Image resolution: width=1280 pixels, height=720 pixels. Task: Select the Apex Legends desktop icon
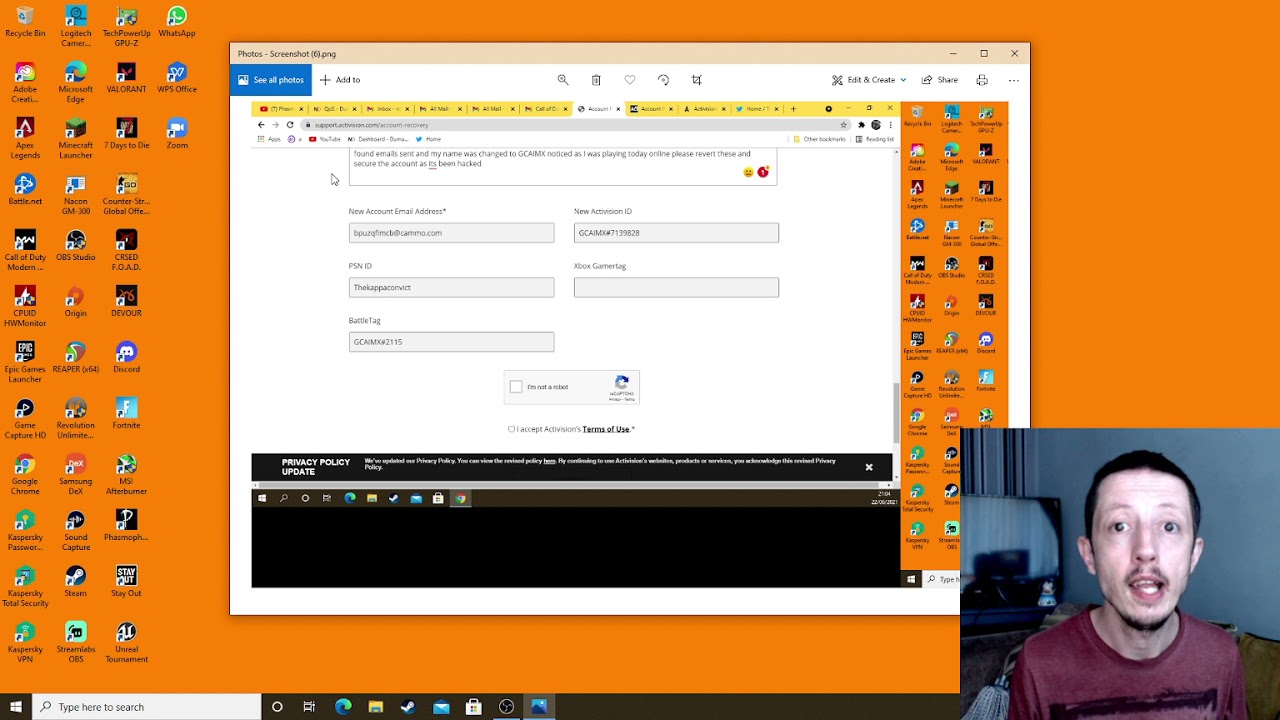click(25, 139)
